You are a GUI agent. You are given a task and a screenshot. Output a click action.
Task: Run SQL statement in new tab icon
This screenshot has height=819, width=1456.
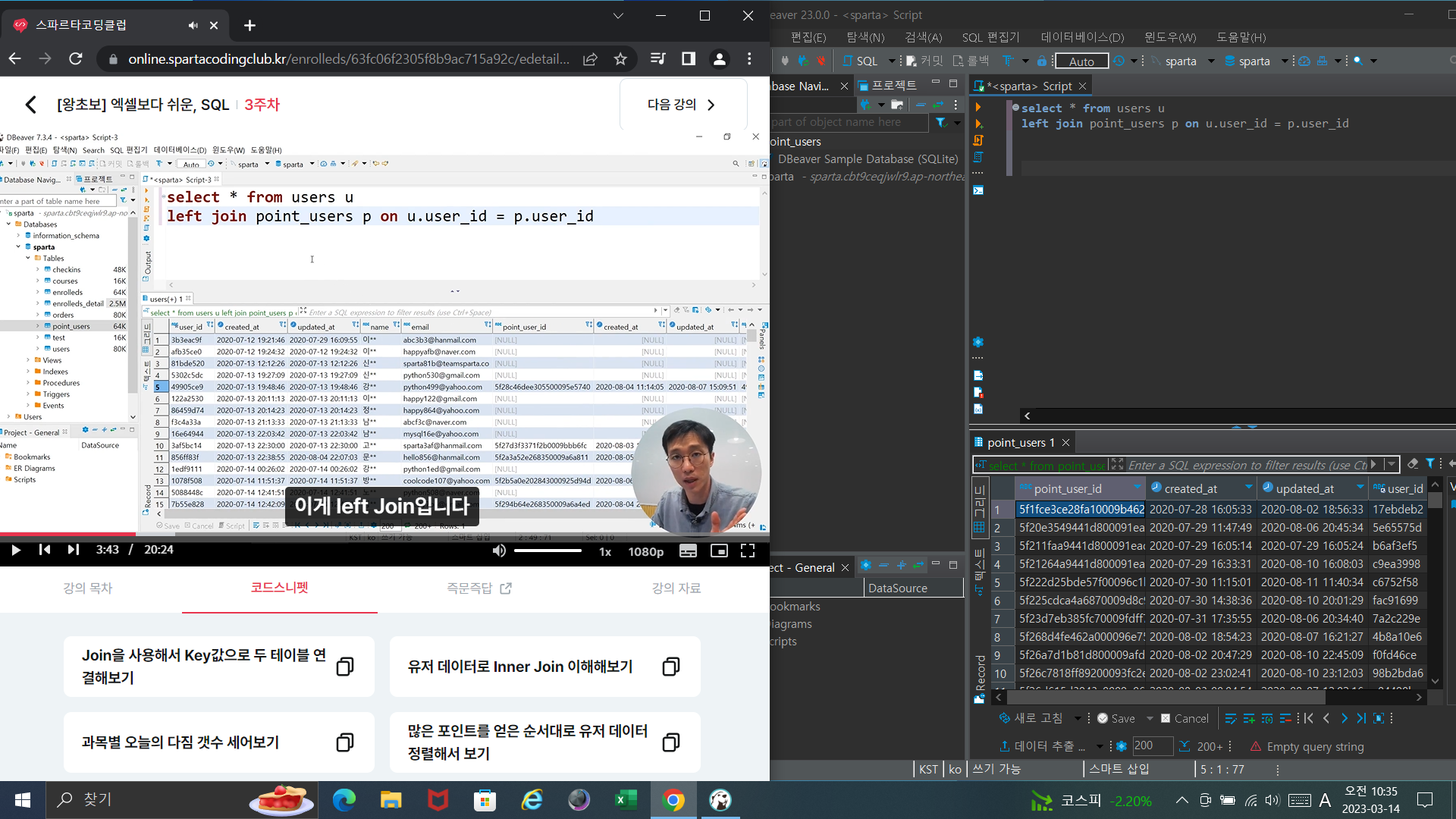[x=978, y=124]
